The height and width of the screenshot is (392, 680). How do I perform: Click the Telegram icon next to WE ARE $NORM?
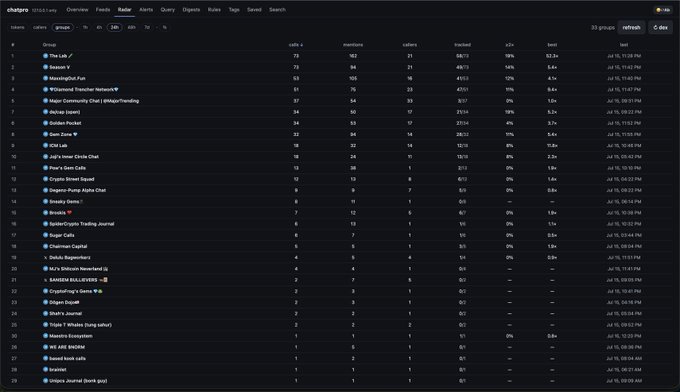(45, 347)
